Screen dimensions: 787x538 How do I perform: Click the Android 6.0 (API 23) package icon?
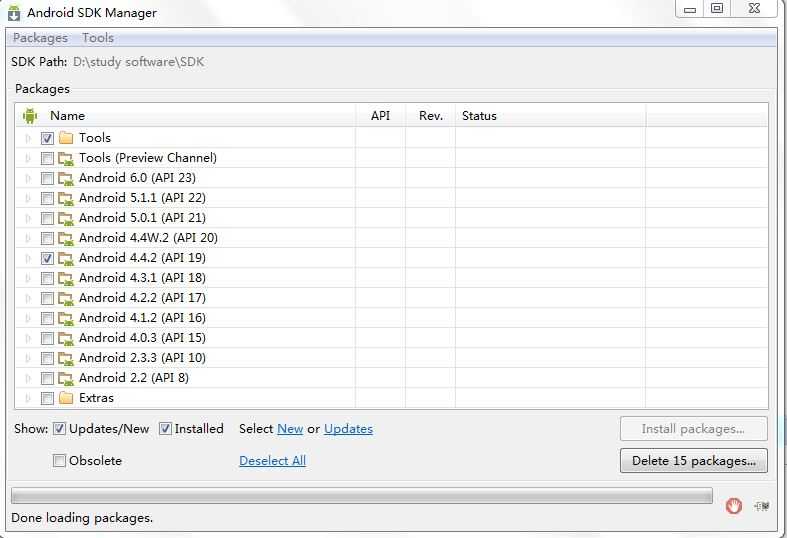click(66, 179)
